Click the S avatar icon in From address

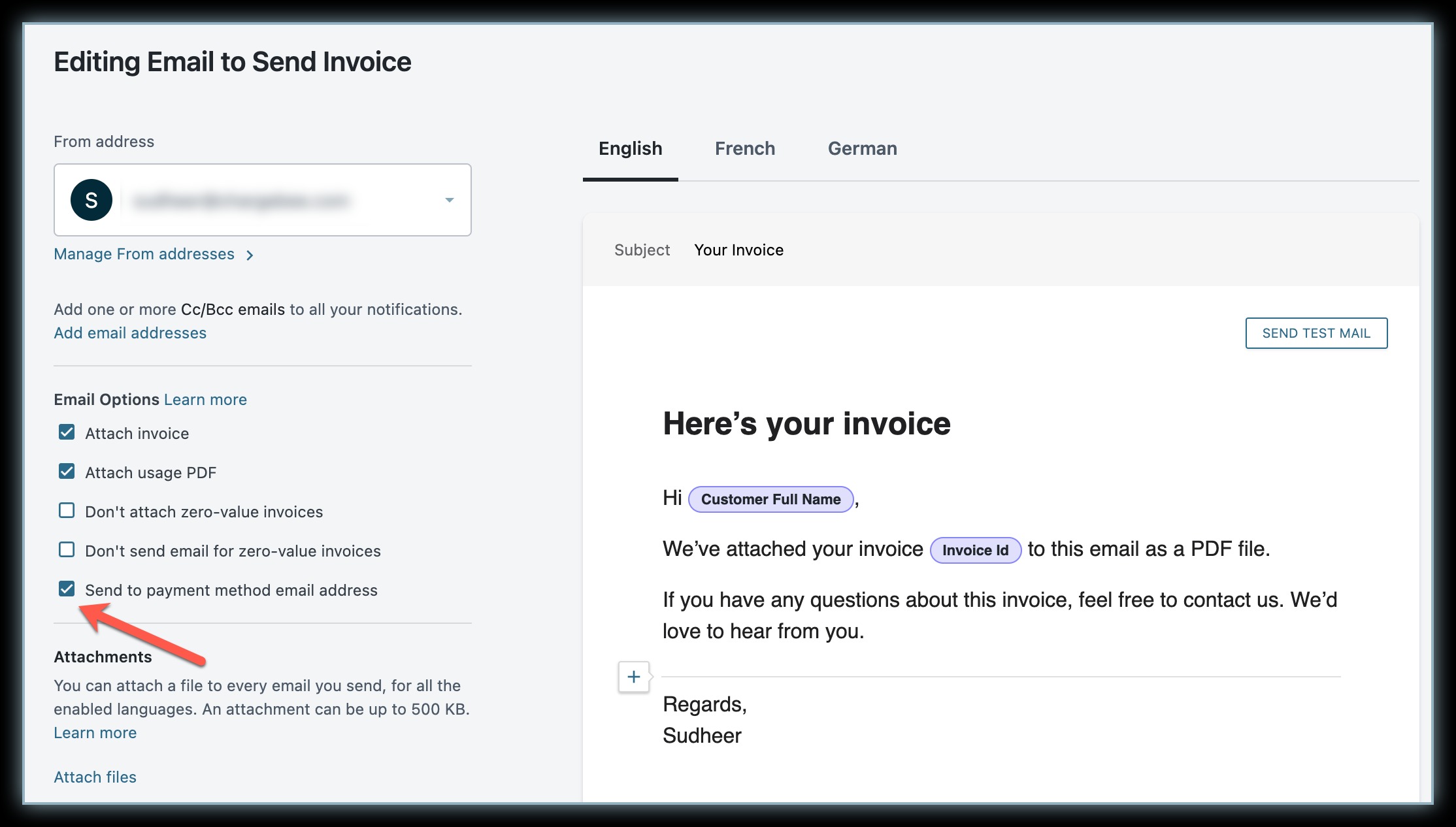(x=91, y=200)
